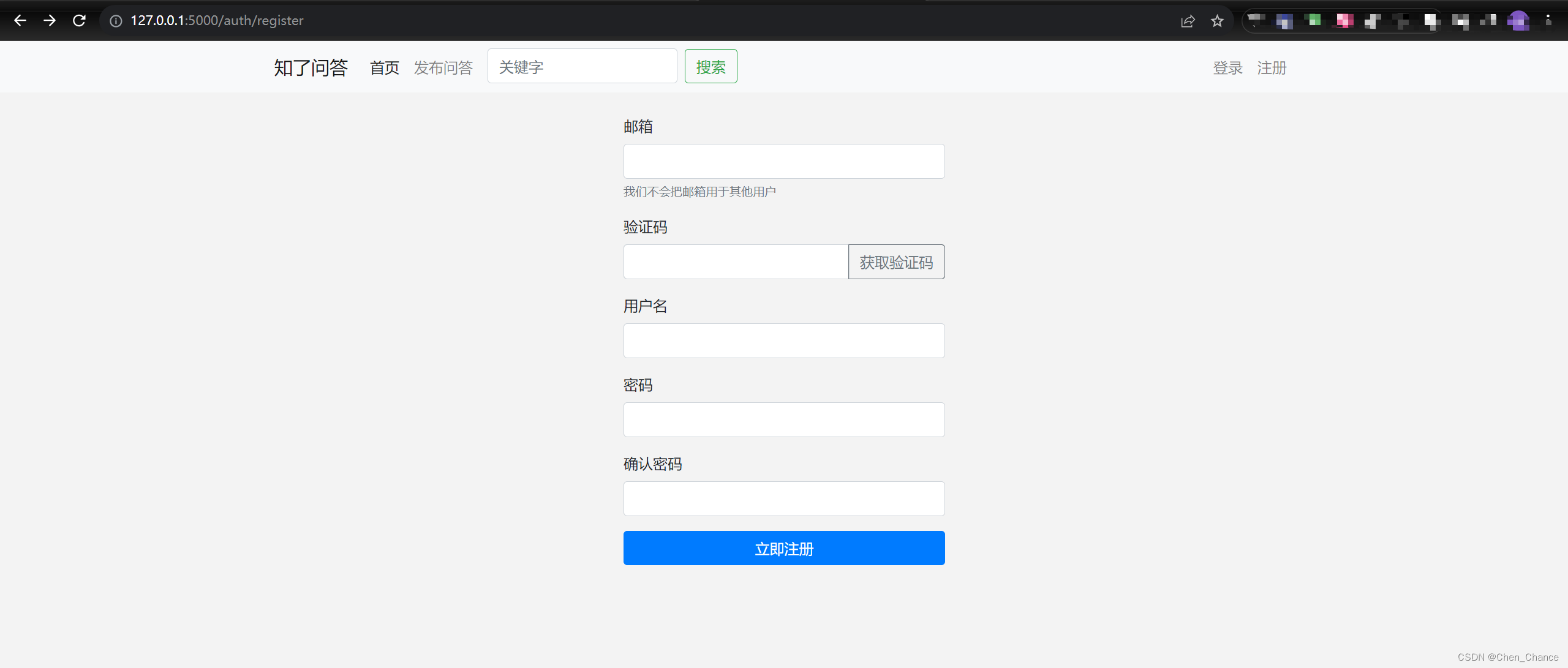Go to 首页 in navbar
Image resolution: width=1568 pixels, height=668 pixels.
tap(385, 67)
